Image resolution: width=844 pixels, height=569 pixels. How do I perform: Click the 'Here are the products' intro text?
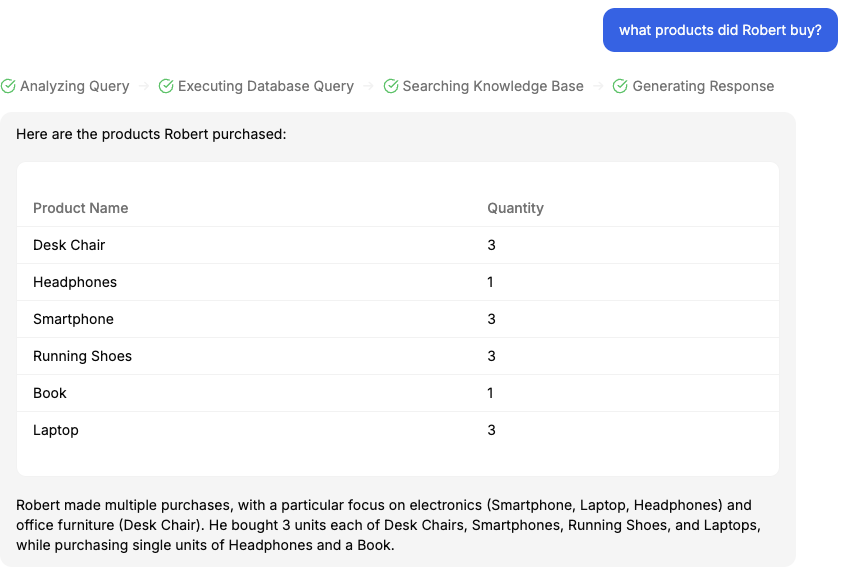click(151, 134)
